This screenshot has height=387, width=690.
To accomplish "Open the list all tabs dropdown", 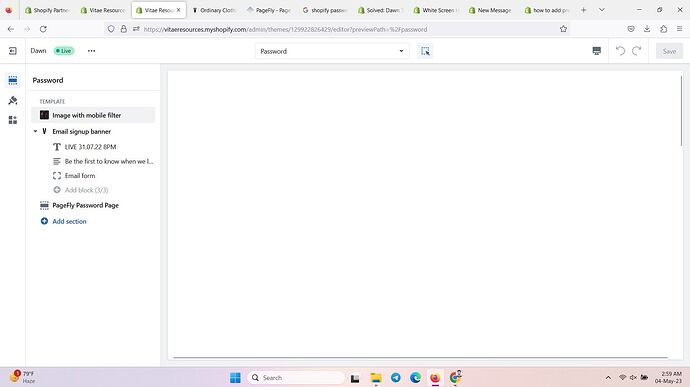I will click(602, 10).
